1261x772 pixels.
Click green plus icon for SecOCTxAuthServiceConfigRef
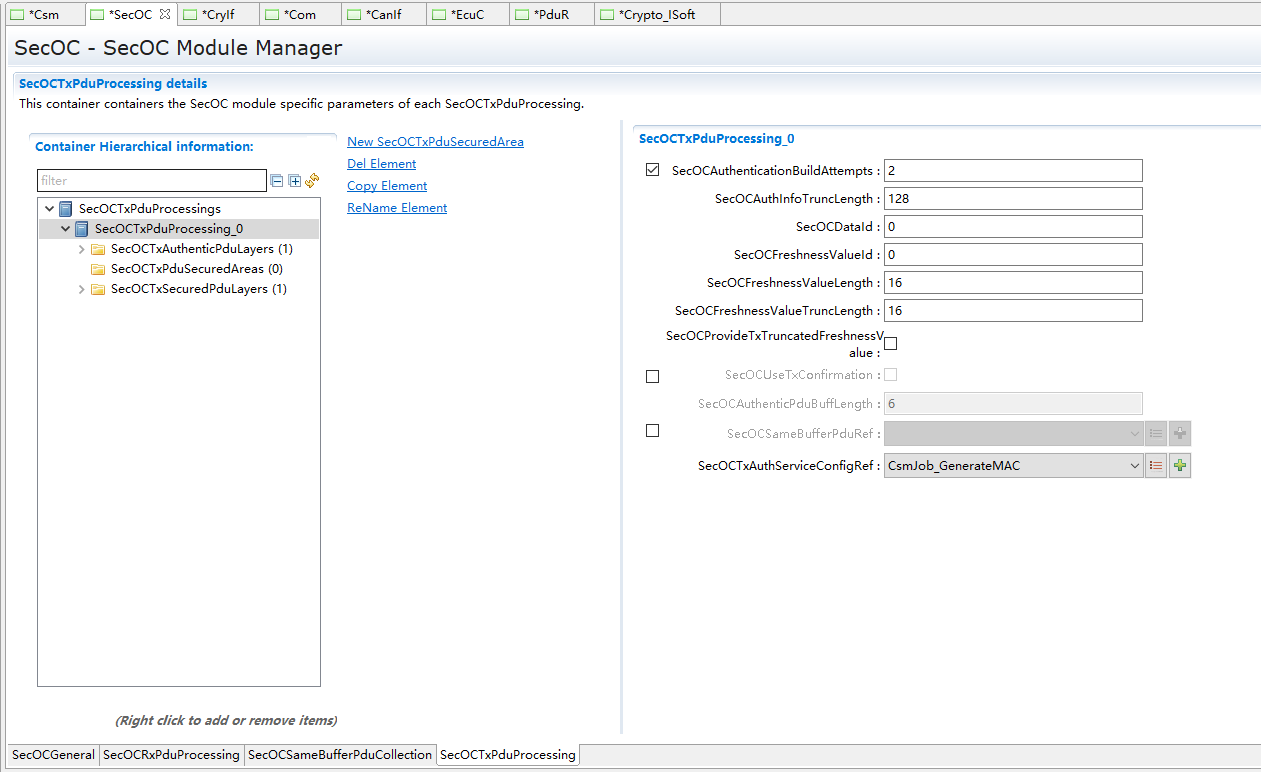tap(1180, 466)
